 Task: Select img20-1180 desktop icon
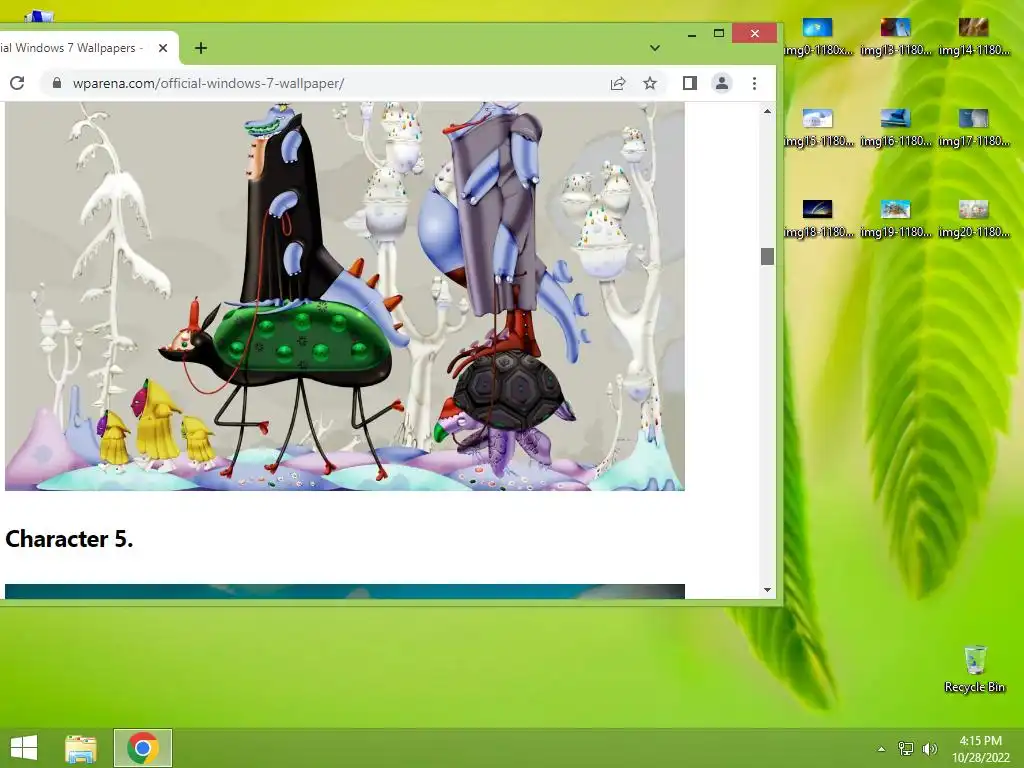[974, 219]
